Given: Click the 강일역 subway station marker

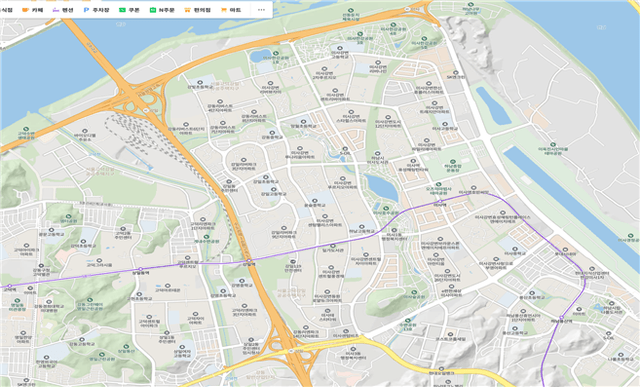Looking at the screenshot, I should (x=249, y=260).
